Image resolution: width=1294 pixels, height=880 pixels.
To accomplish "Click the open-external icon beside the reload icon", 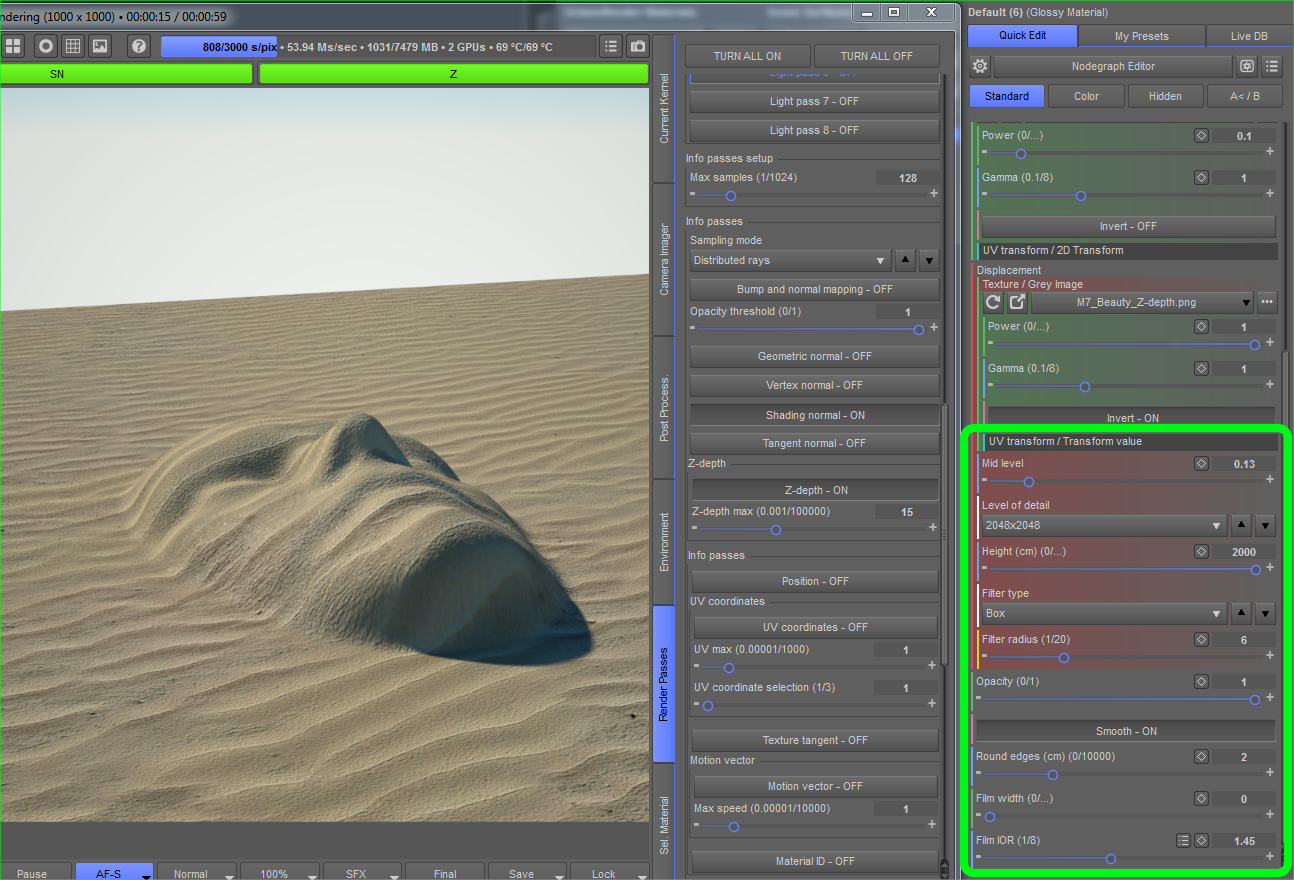I will pyautogui.click(x=1016, y=302).
